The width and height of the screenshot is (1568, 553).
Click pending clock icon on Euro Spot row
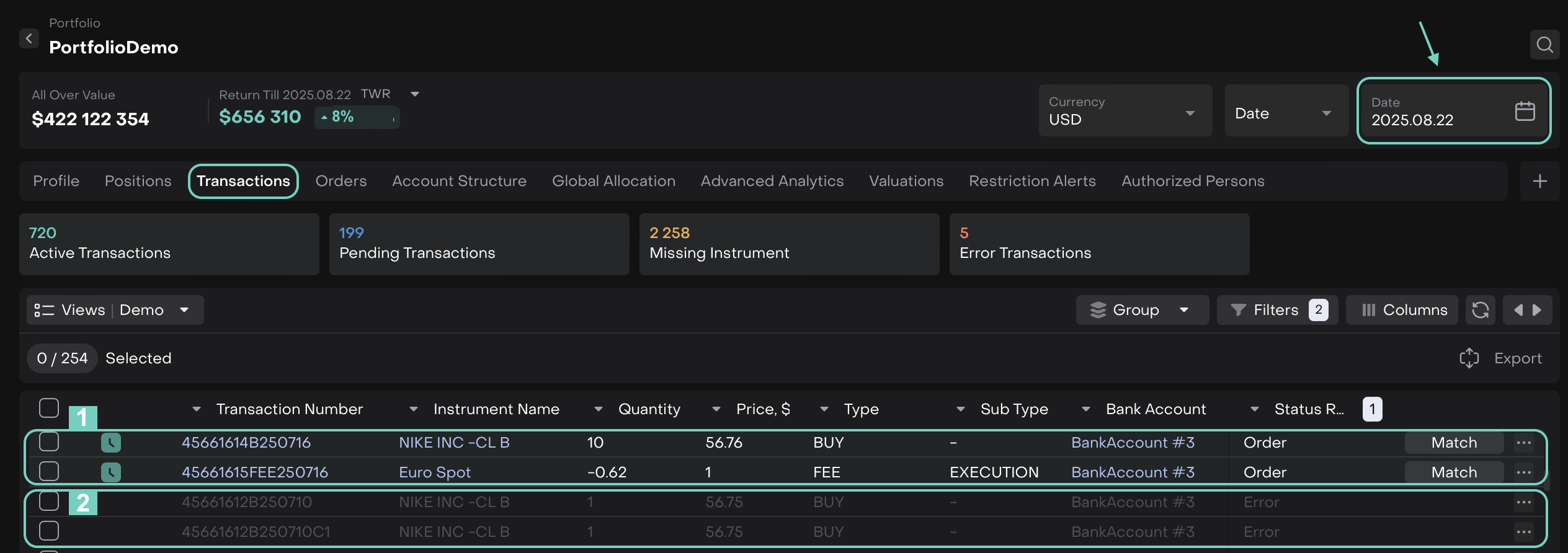click(x=111, y=472)
